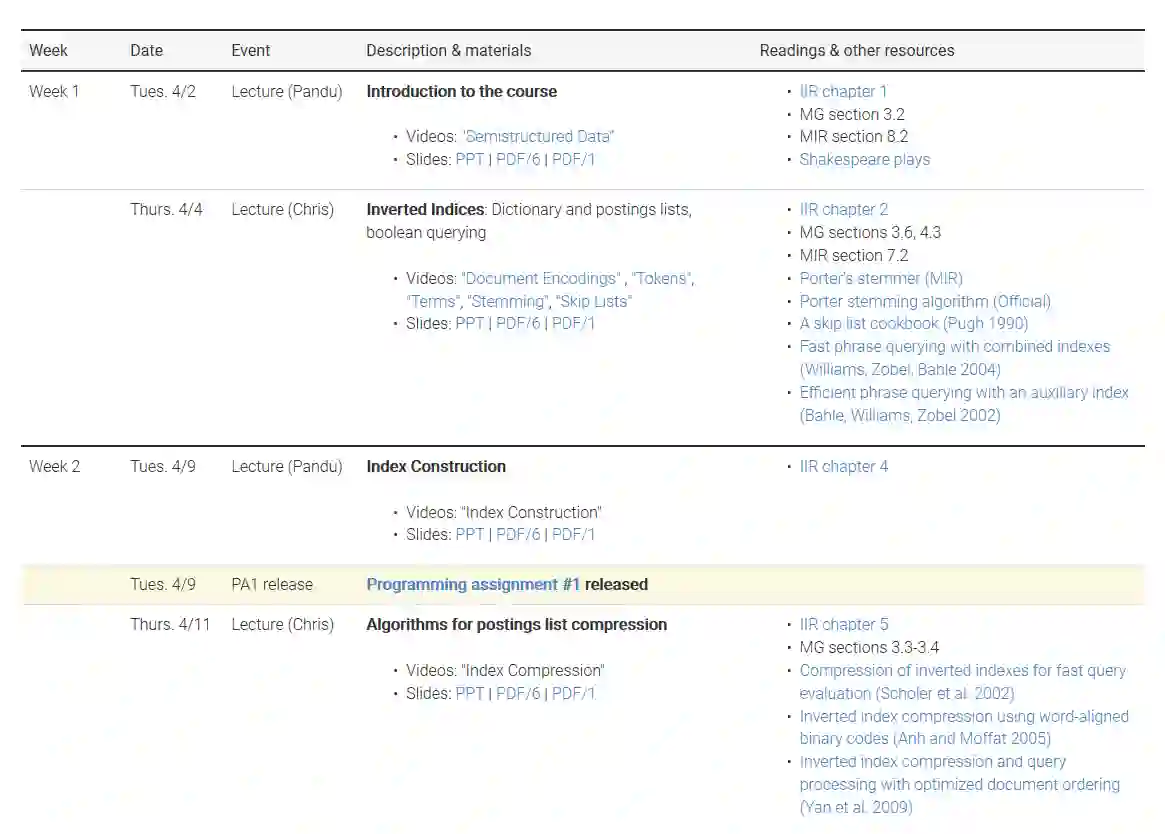Open Porter's stemmer (MIR) link
Screen dimensions: 1165x834
pos(881,278)
